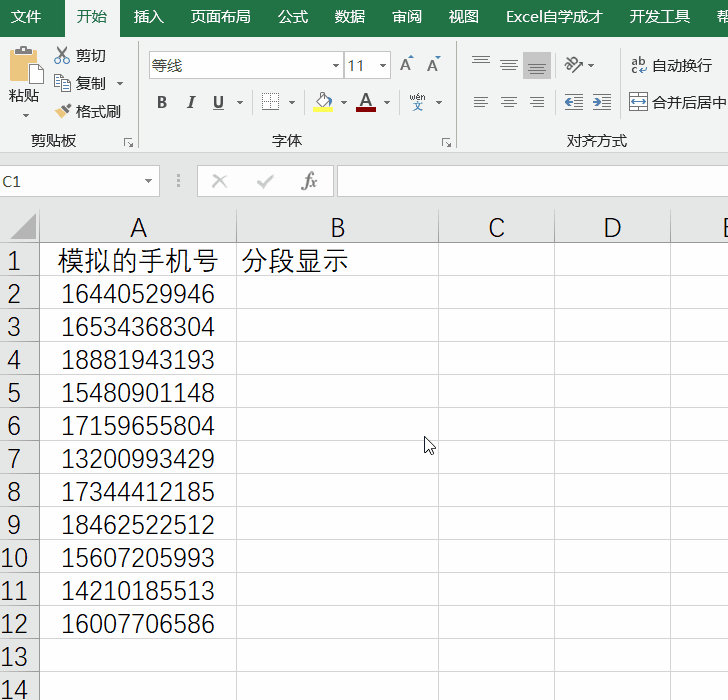Enable wrap text (自动换行)

coord(671,65)
